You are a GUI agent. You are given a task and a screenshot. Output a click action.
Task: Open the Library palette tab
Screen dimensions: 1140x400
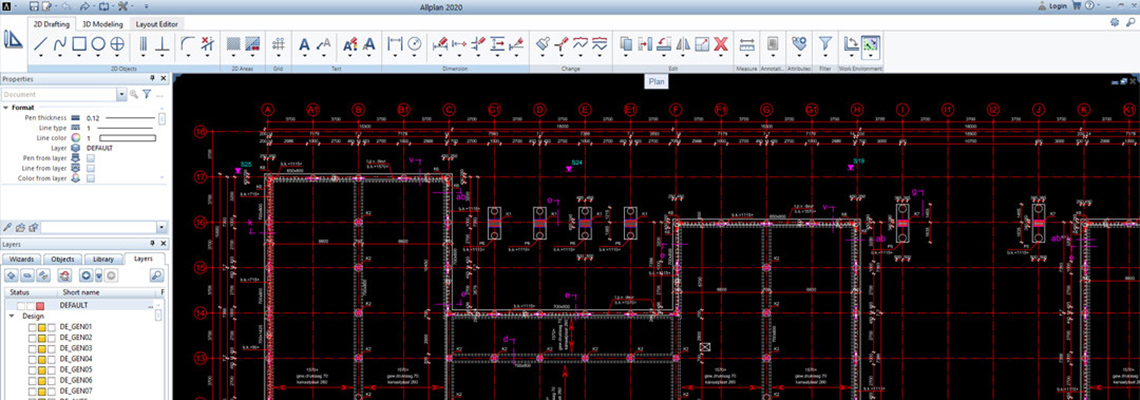pyautogui.click(x=104, y=259)
